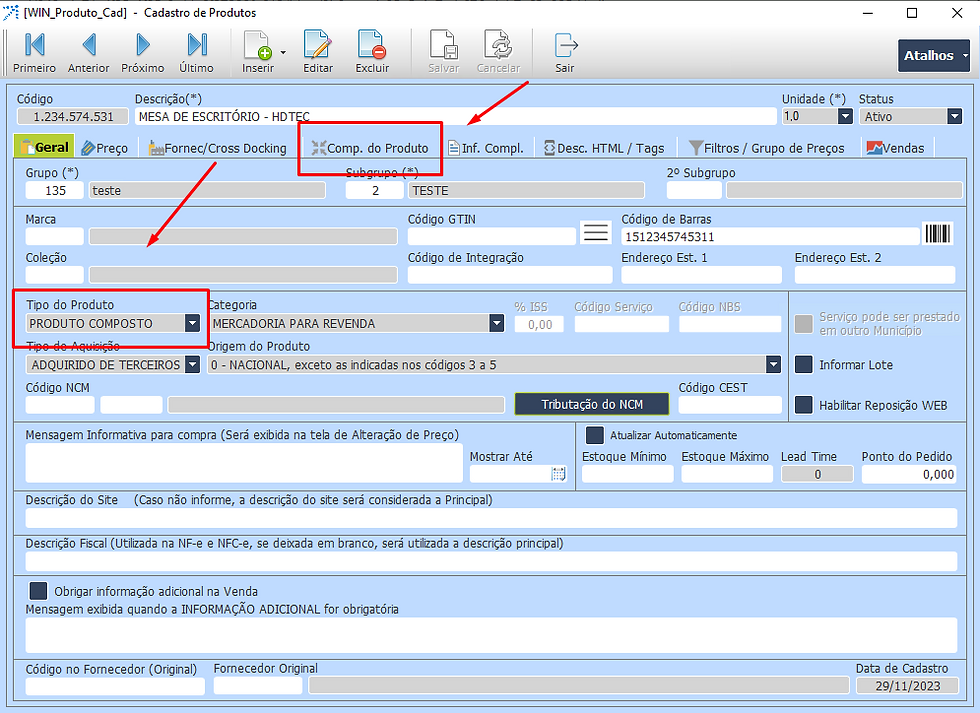Click the Marca code field
The width and height of the screenshot is (980, 713).
coord(54,236)
